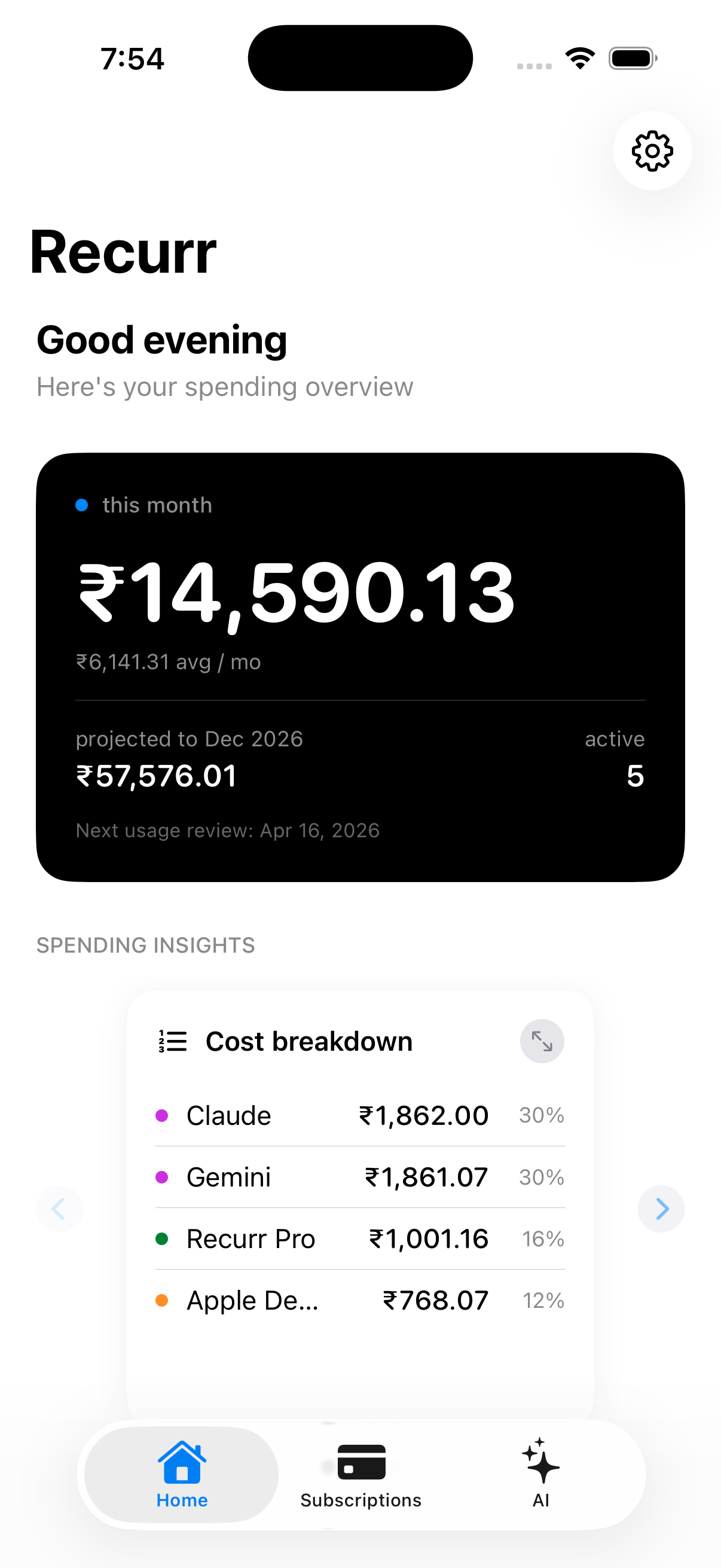Viewport: 721px width, 1568px height.
Task: Tap the green dot beside Recurr Pro
Action: click(x=162, y=1238)
